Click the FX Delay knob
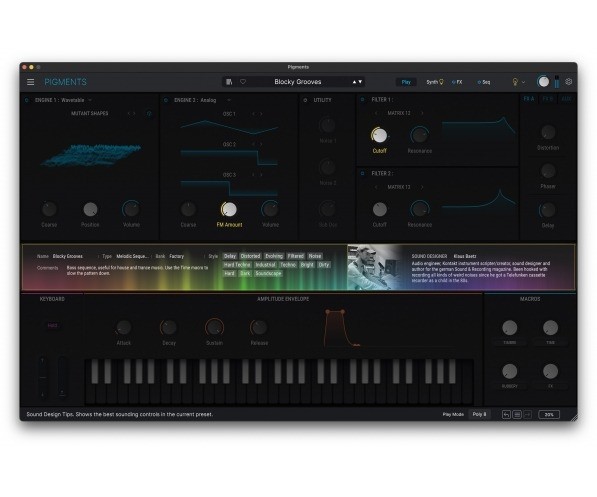Image resolution: width=597 pixels, height=497 pixels. pyautogui.click(x=548, y=210)
